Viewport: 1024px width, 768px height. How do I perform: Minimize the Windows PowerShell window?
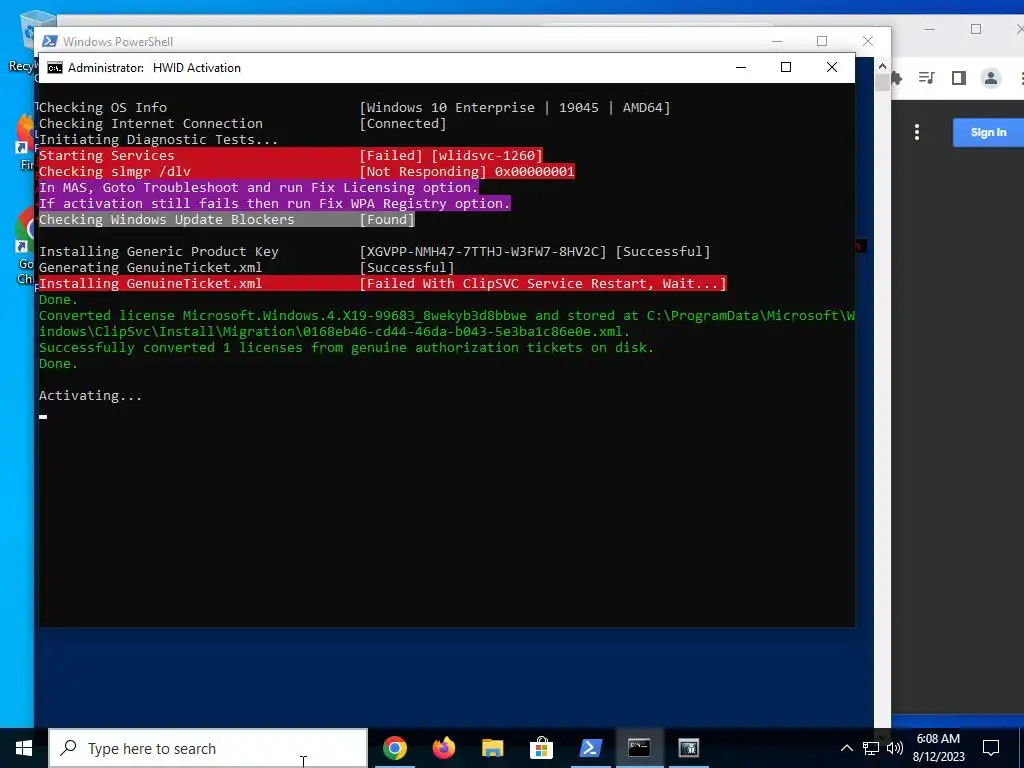[776, 41]
